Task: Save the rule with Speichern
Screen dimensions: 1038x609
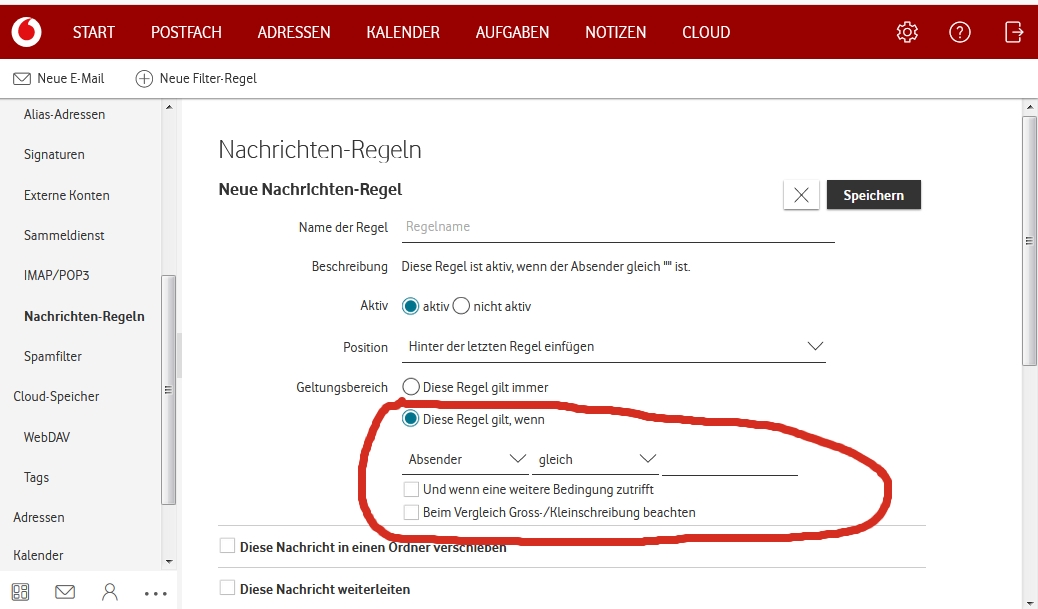Action: [x=873, y=194]
